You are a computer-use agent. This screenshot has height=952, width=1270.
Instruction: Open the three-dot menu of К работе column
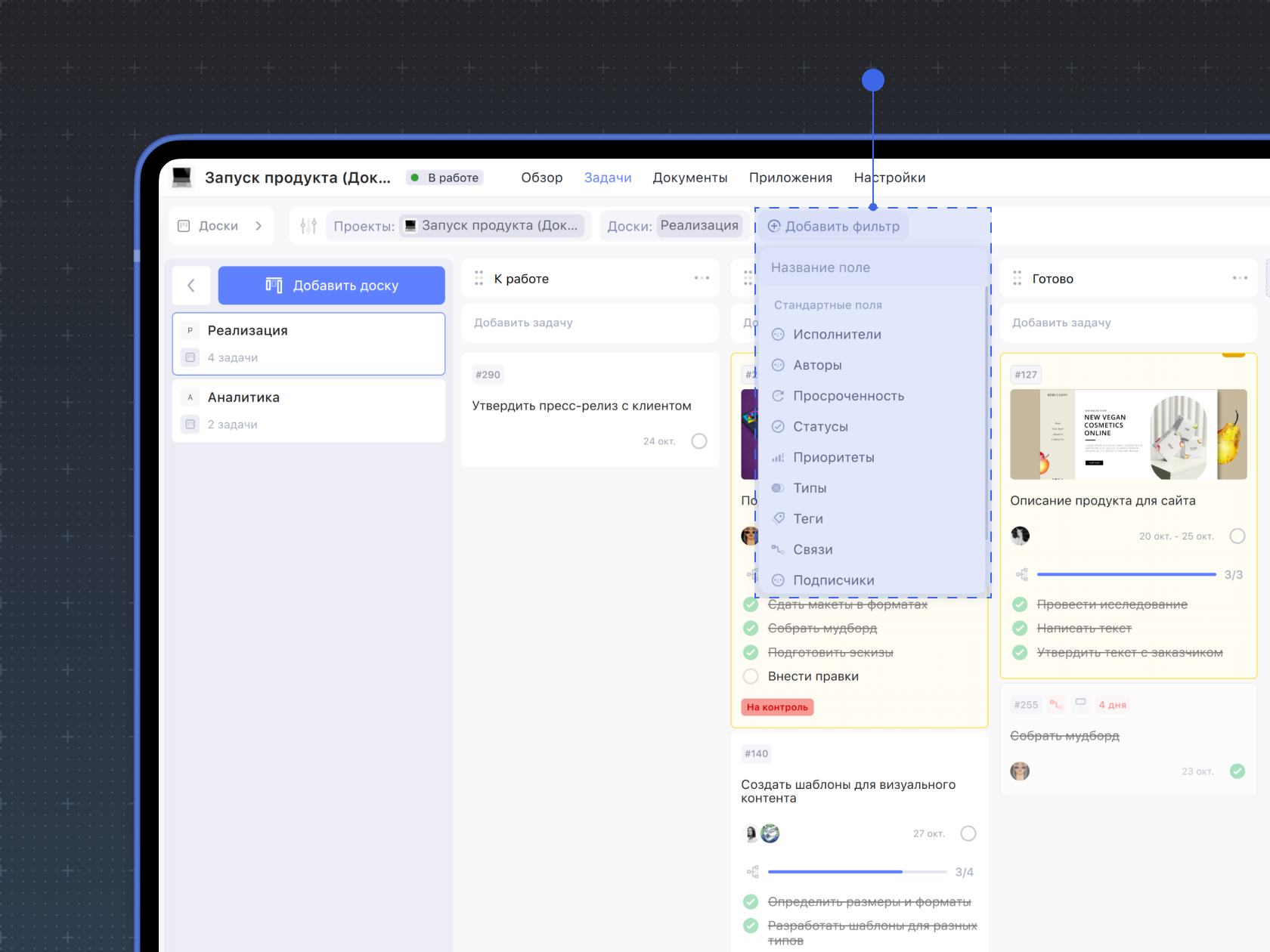coord(702,278)
